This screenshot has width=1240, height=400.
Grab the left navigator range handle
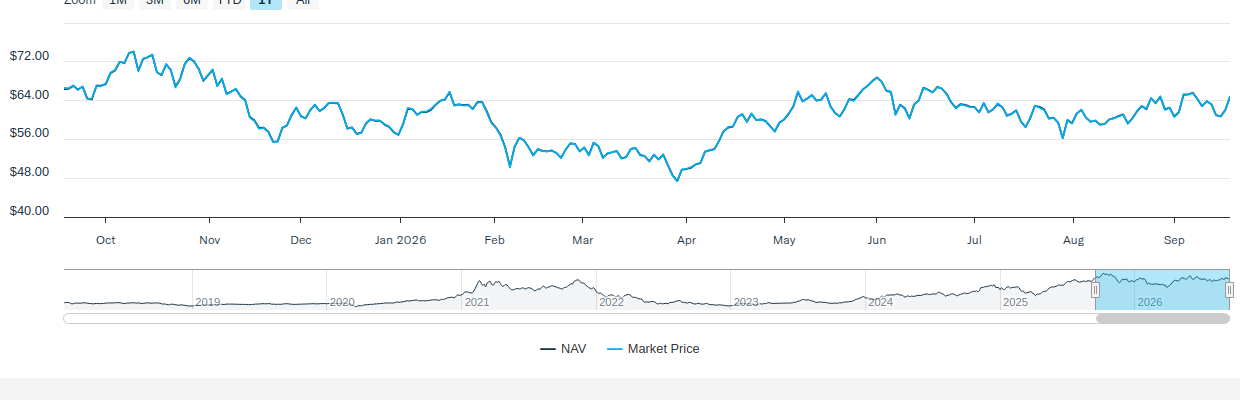[1095, 290]
